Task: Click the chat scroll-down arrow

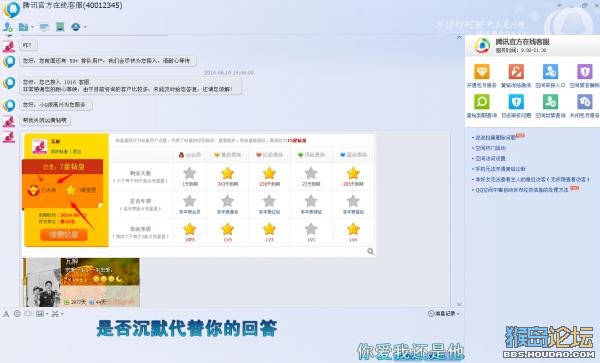Action: (x=459, y=304)
